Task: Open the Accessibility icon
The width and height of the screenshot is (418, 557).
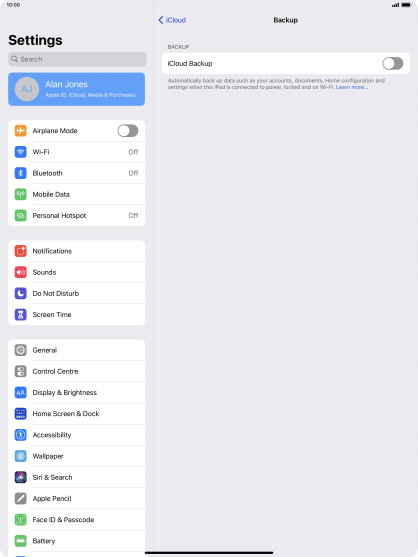Action: pos(21,435)
